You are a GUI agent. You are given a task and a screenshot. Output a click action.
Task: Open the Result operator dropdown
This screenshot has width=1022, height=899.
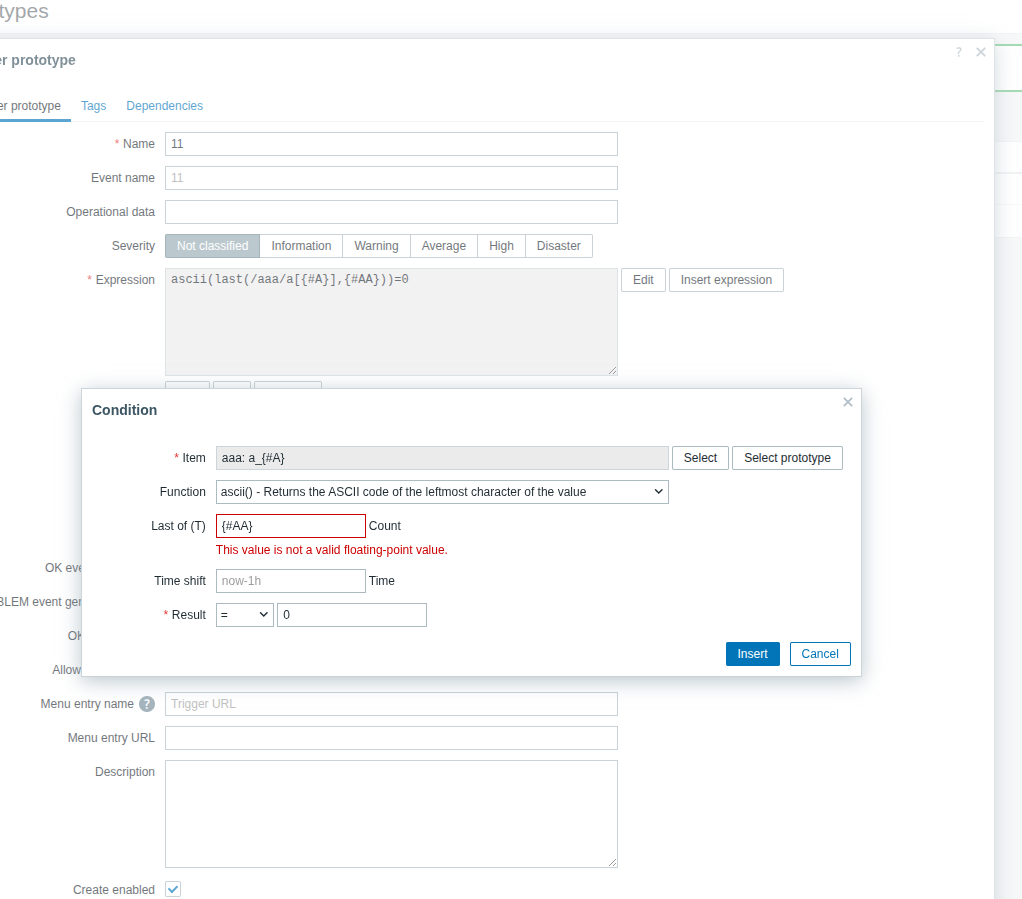[244, 615]
